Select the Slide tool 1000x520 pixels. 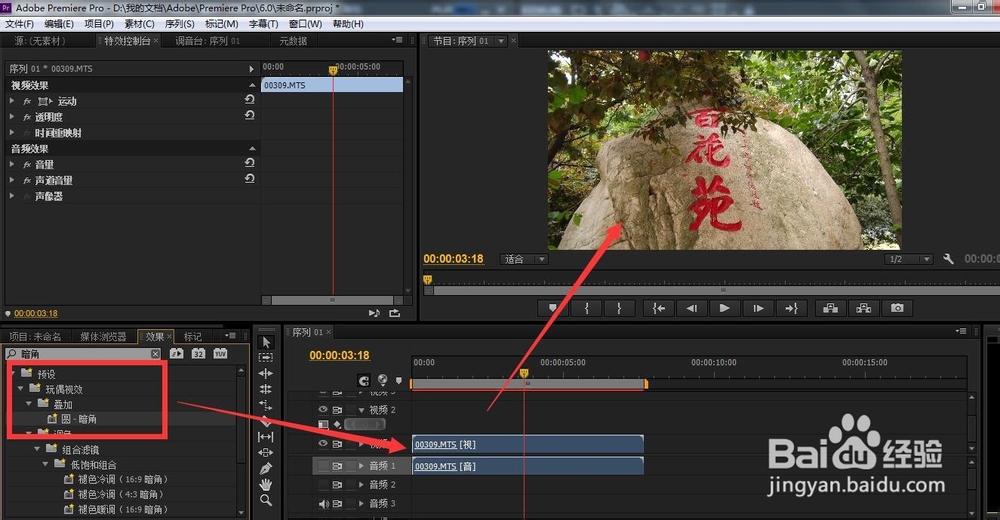pos(266,453)
